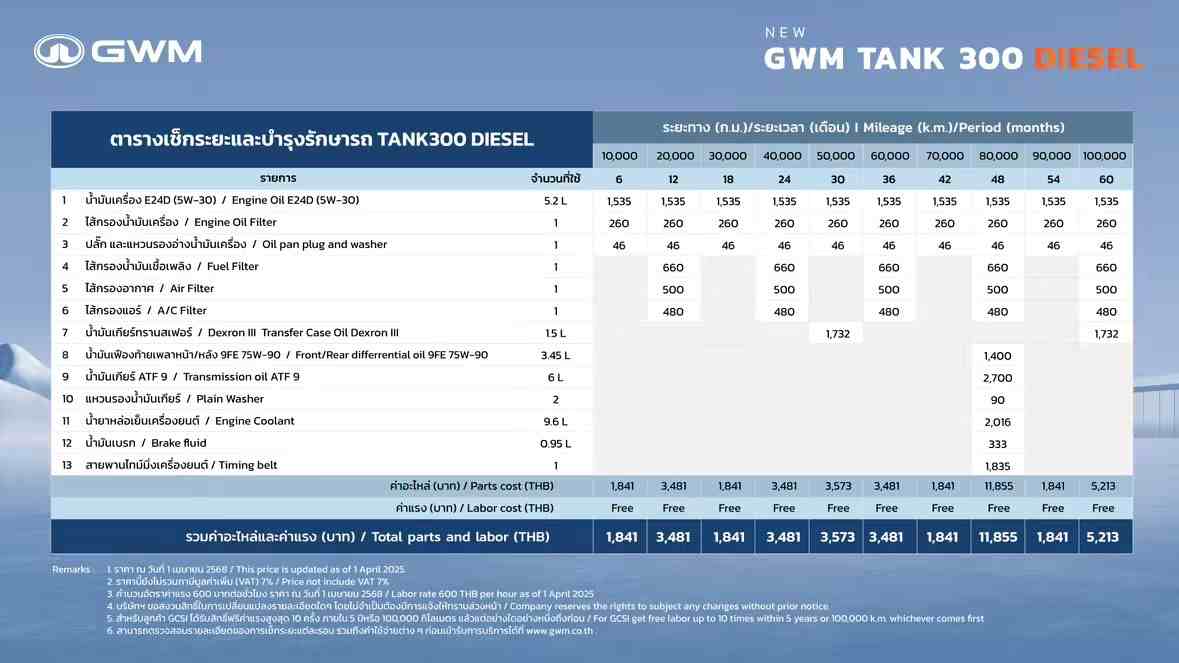Click the GWM logo emblem
This screenshot has height=663, width=1179.
pos(59,51)
